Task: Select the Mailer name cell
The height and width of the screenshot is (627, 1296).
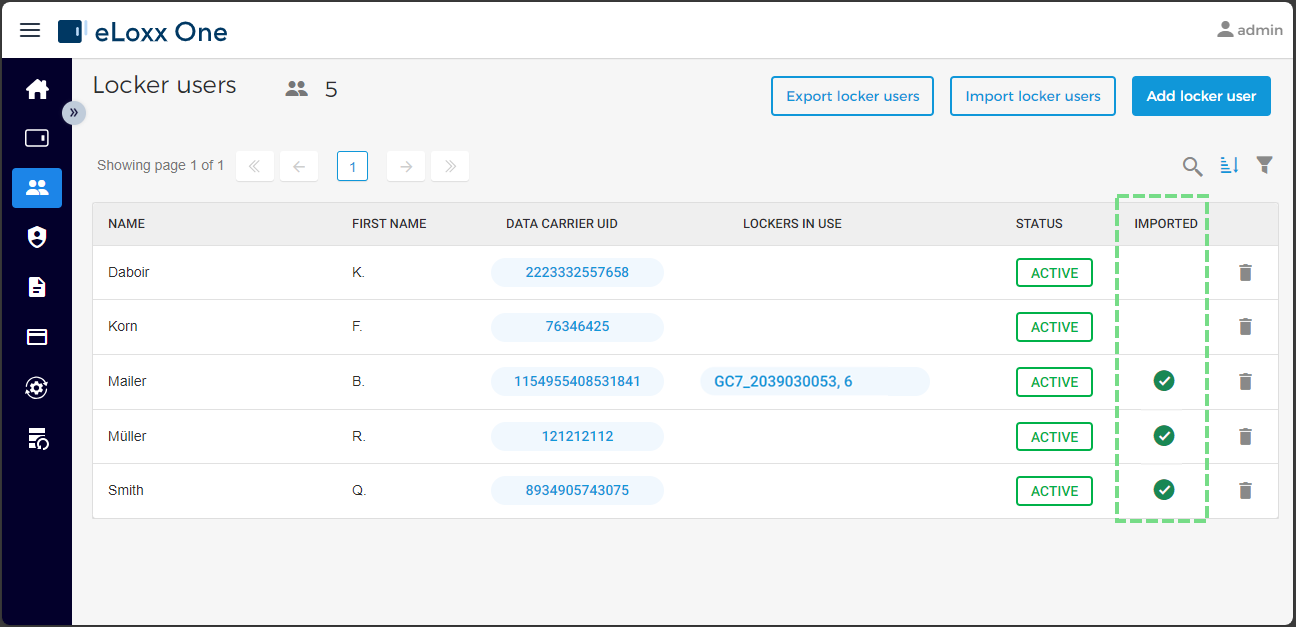Action: coord(127,381)
